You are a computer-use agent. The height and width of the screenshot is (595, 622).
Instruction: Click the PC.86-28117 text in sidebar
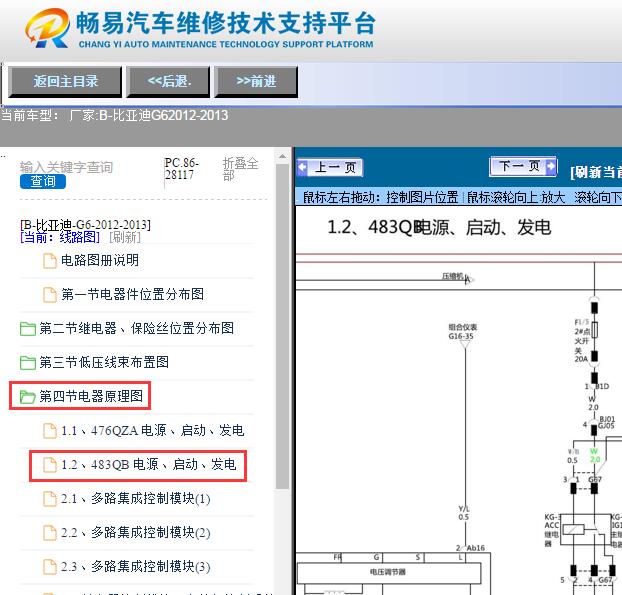click(181, 169)
